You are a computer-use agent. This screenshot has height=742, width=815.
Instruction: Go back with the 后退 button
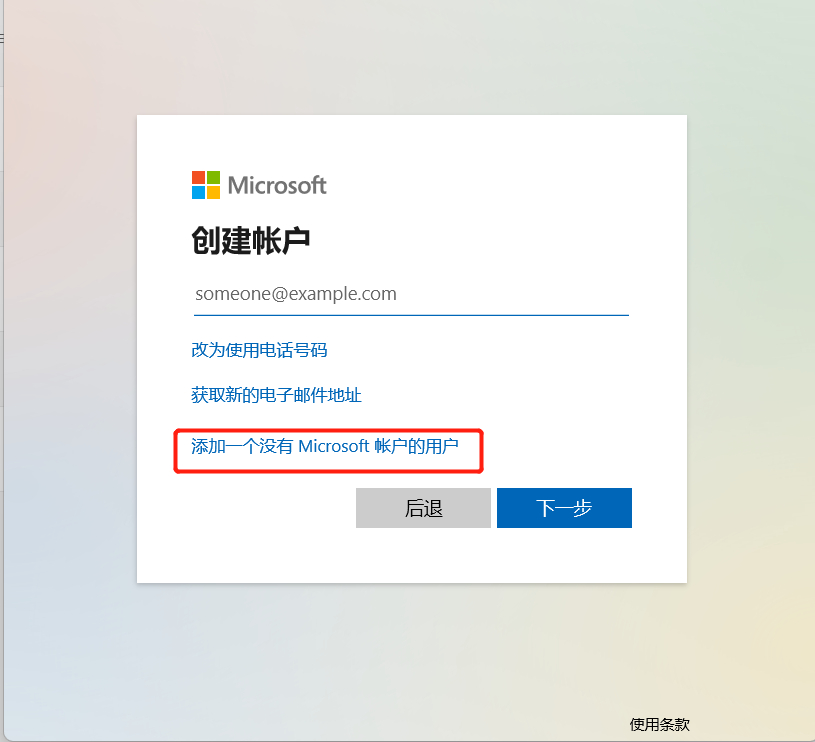tap(423, 508)
